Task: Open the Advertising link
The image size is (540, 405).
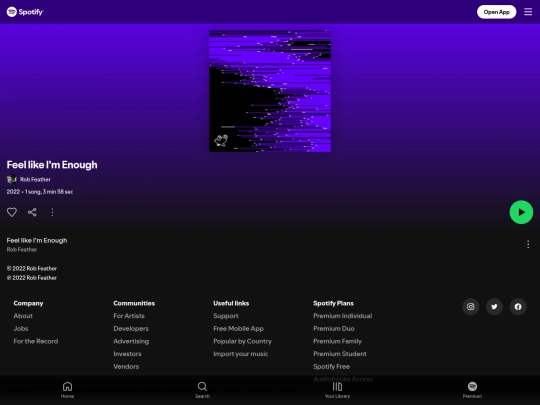Action: pyautogui.click(x=131, y=341)
